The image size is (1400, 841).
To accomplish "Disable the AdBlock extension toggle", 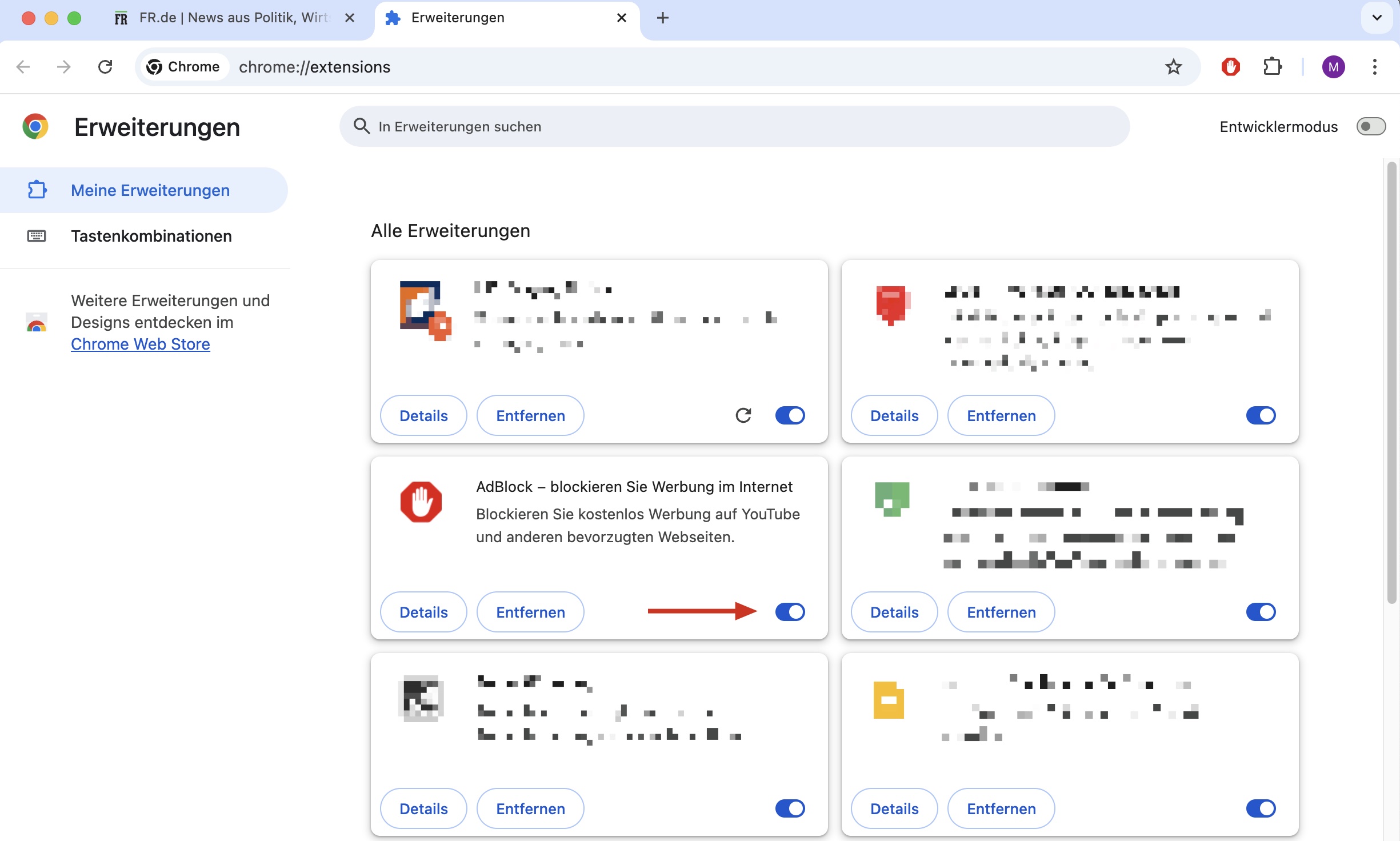I will point(790,612).
